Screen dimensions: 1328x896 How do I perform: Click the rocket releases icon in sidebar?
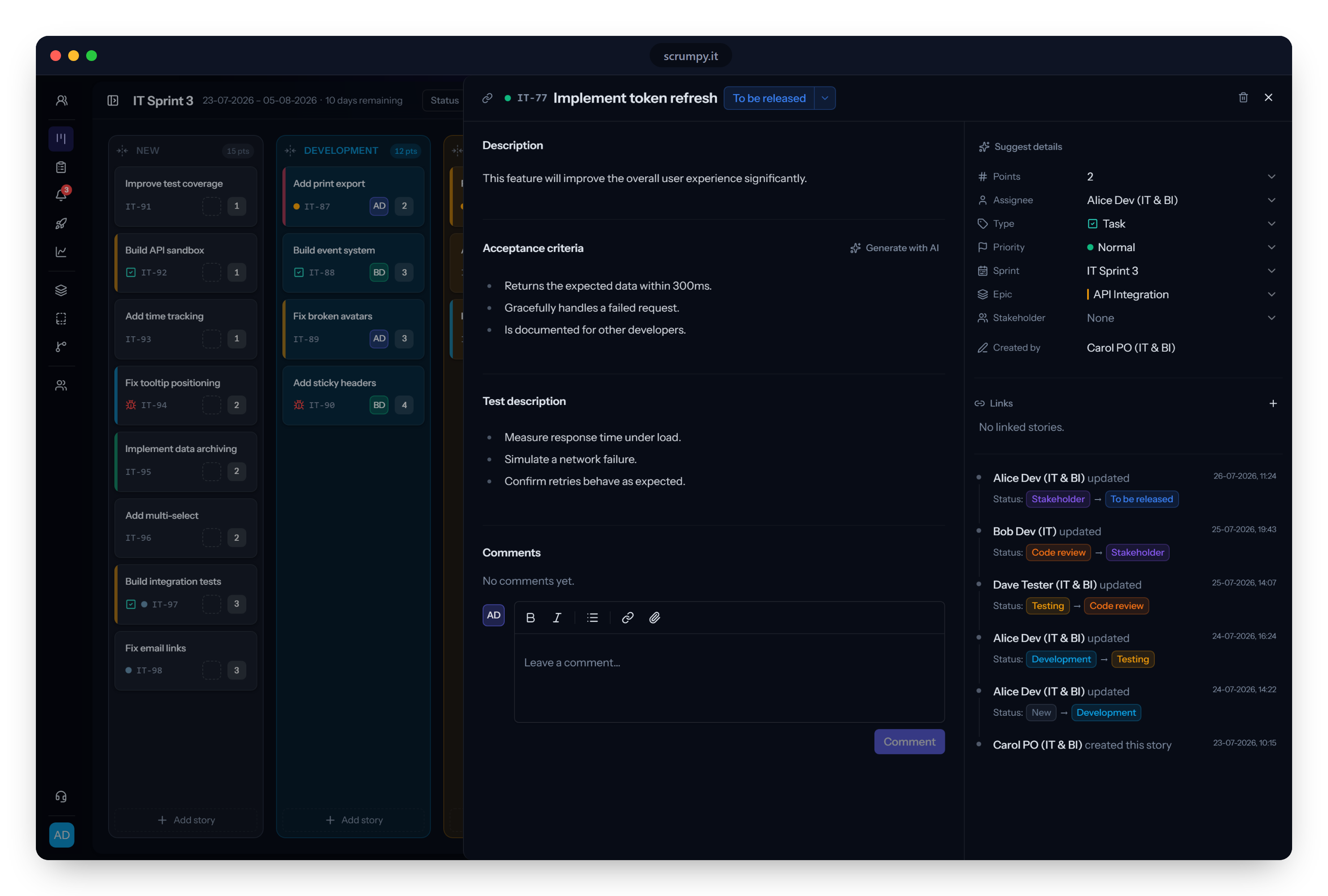click(x=61, y=223)
